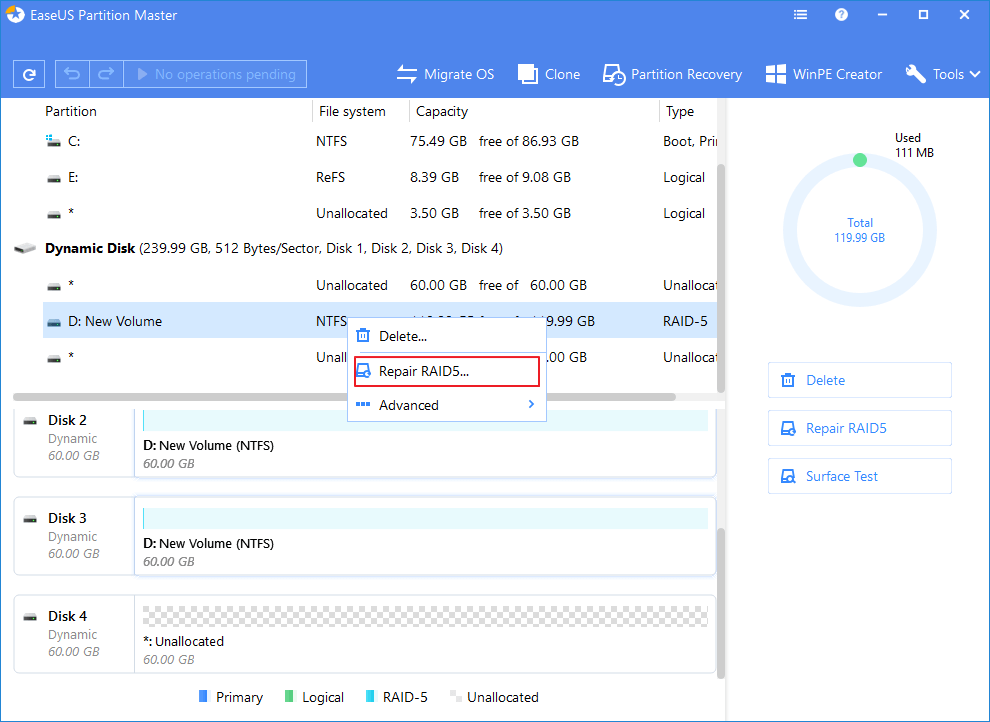The height and width of the screenshot is (722, 990).
Task: Click the drive icon beside D: New Volume
Action: click(x=54, y=323)
